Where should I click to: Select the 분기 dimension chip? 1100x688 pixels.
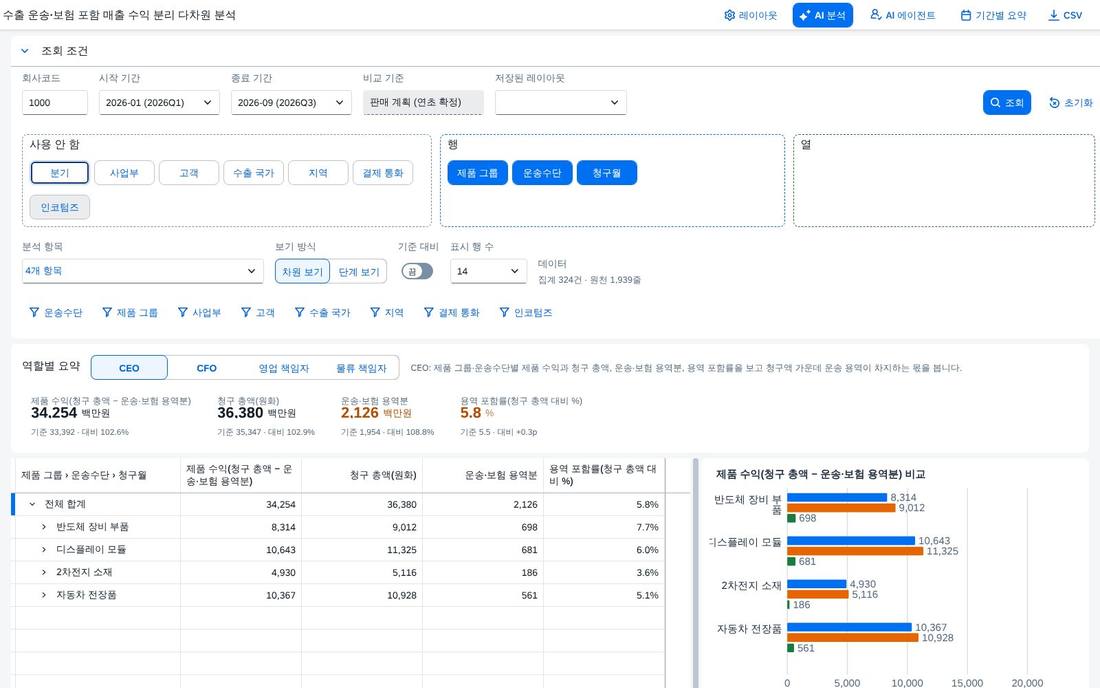click(60, 173)
